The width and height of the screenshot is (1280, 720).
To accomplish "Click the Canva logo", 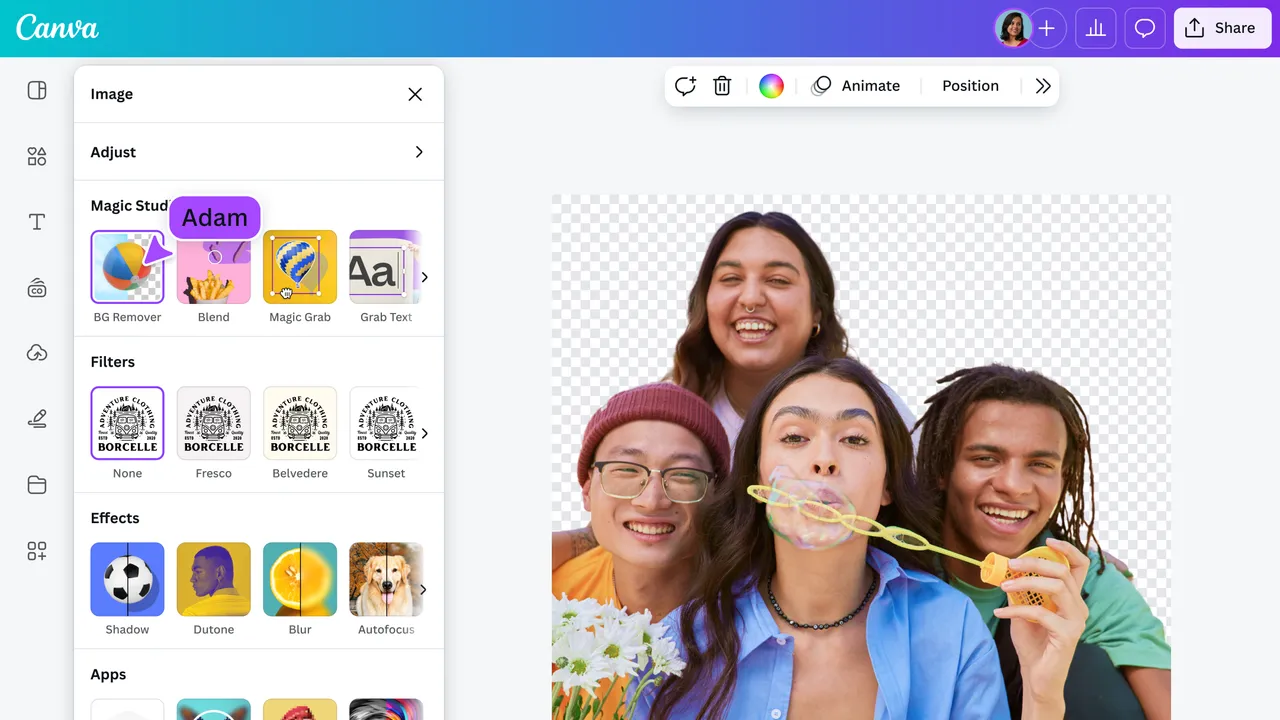I will click(57, 28).
